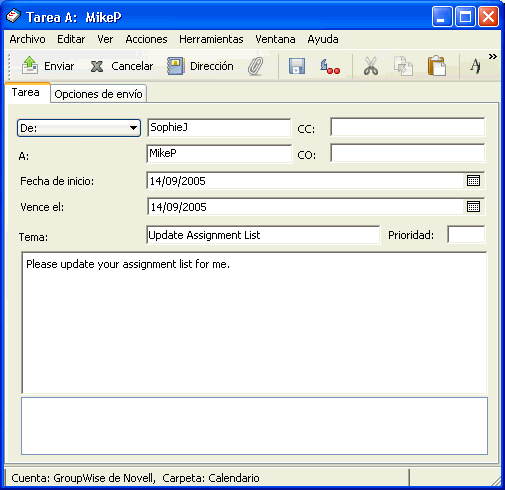The width and height of the screenshot is (505, 490).
Task: Click in the message body text area
Action: click(x=254, y=323)
